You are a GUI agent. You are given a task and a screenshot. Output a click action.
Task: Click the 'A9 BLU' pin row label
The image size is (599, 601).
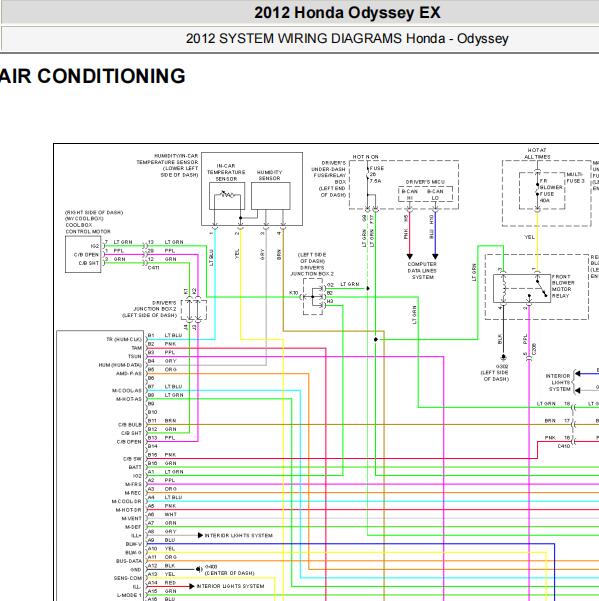click(x=162, y=540)
